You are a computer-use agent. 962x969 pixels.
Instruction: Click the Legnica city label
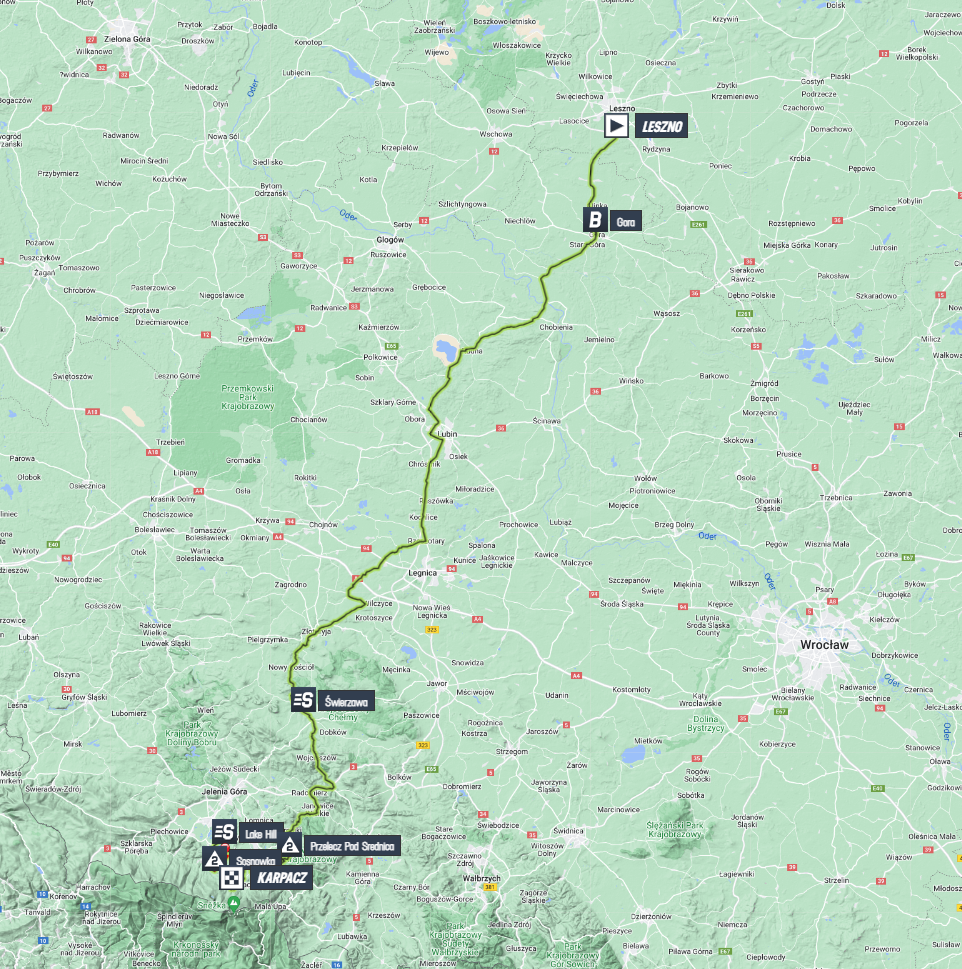point(423,573)
